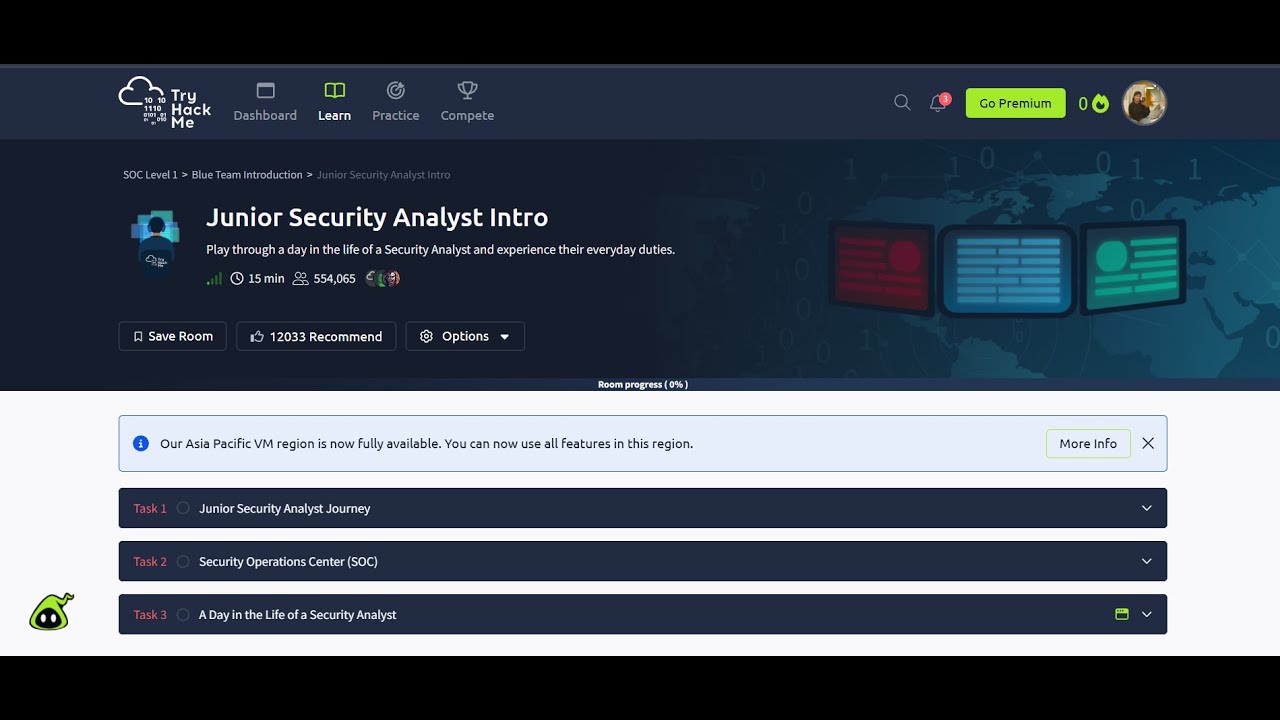Click the search magnifier icon
1280x720 pixels.
[902, 102]
